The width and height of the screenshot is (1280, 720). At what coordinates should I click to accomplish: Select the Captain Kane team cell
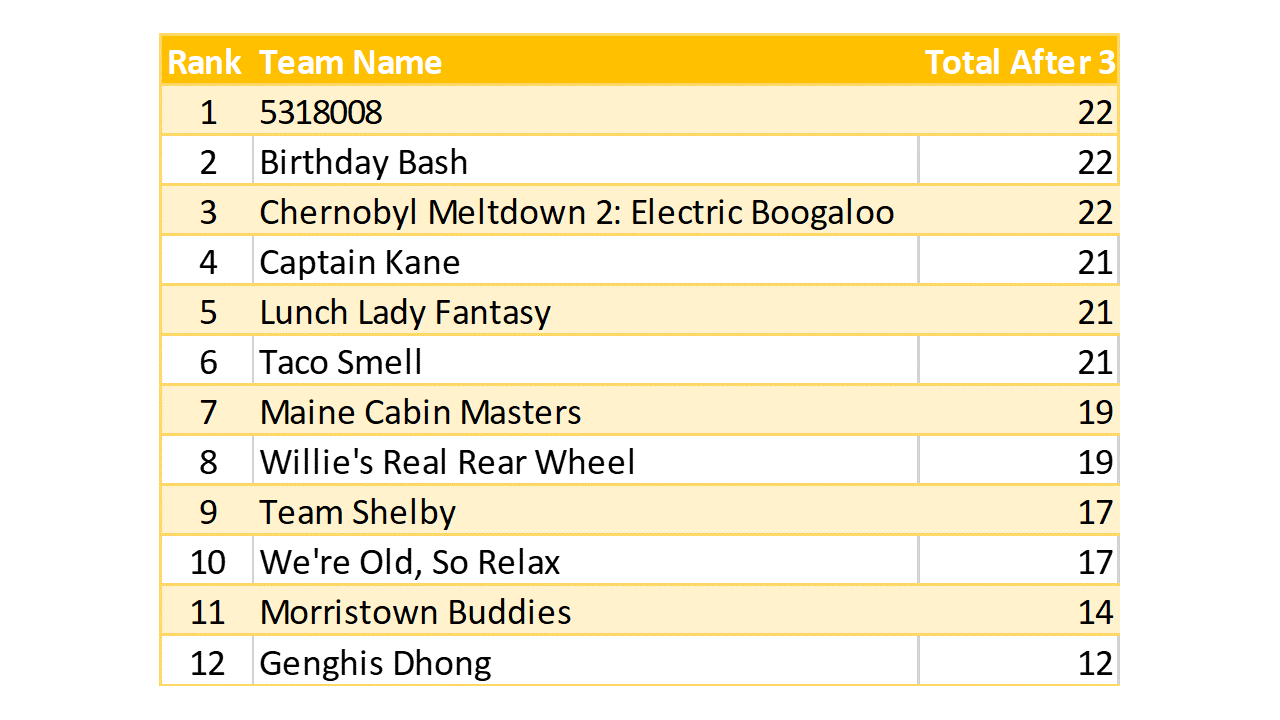coord(360,262)
